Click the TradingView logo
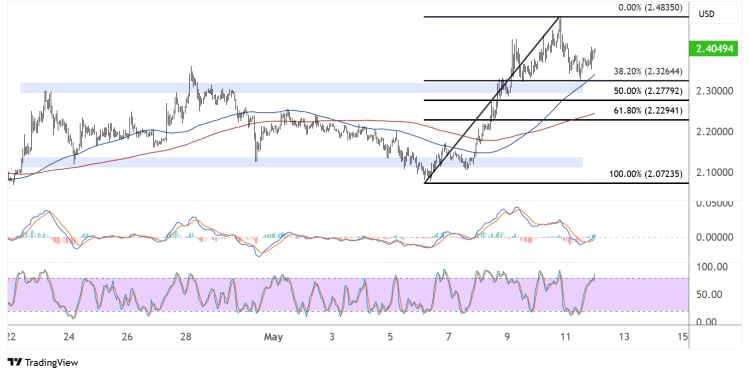 [x=43, y=363]
